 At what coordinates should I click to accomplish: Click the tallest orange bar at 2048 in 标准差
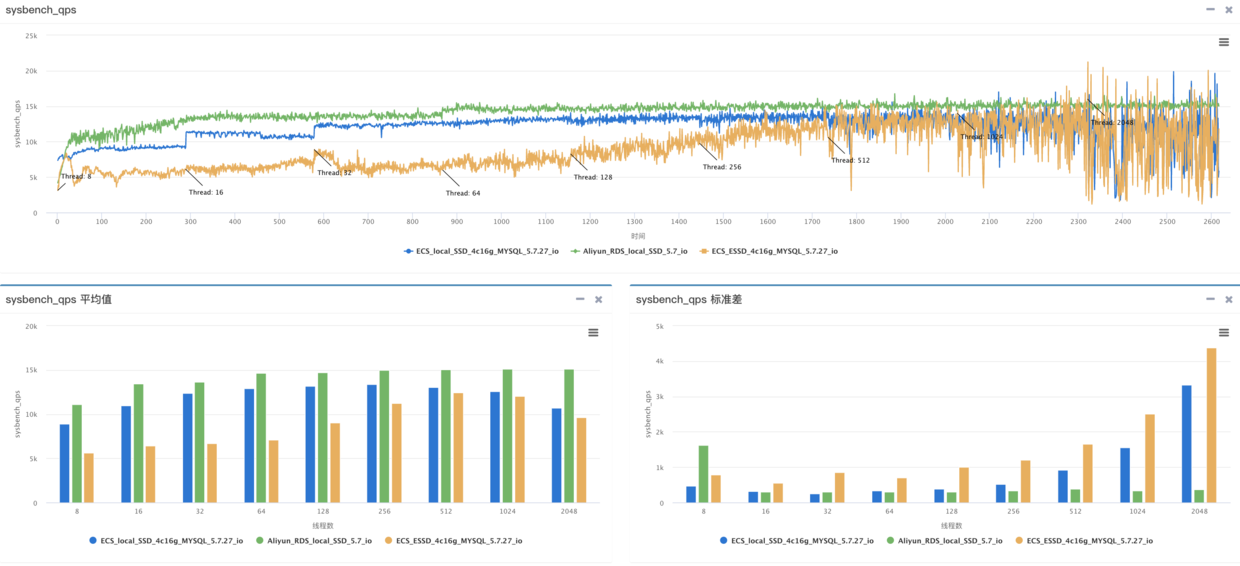click(1211, 426)
